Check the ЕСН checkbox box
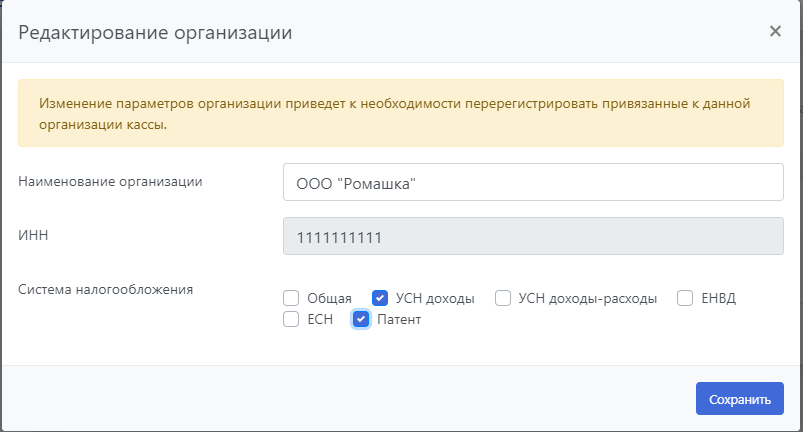This screenshot has height=432, width=803. 291,320
